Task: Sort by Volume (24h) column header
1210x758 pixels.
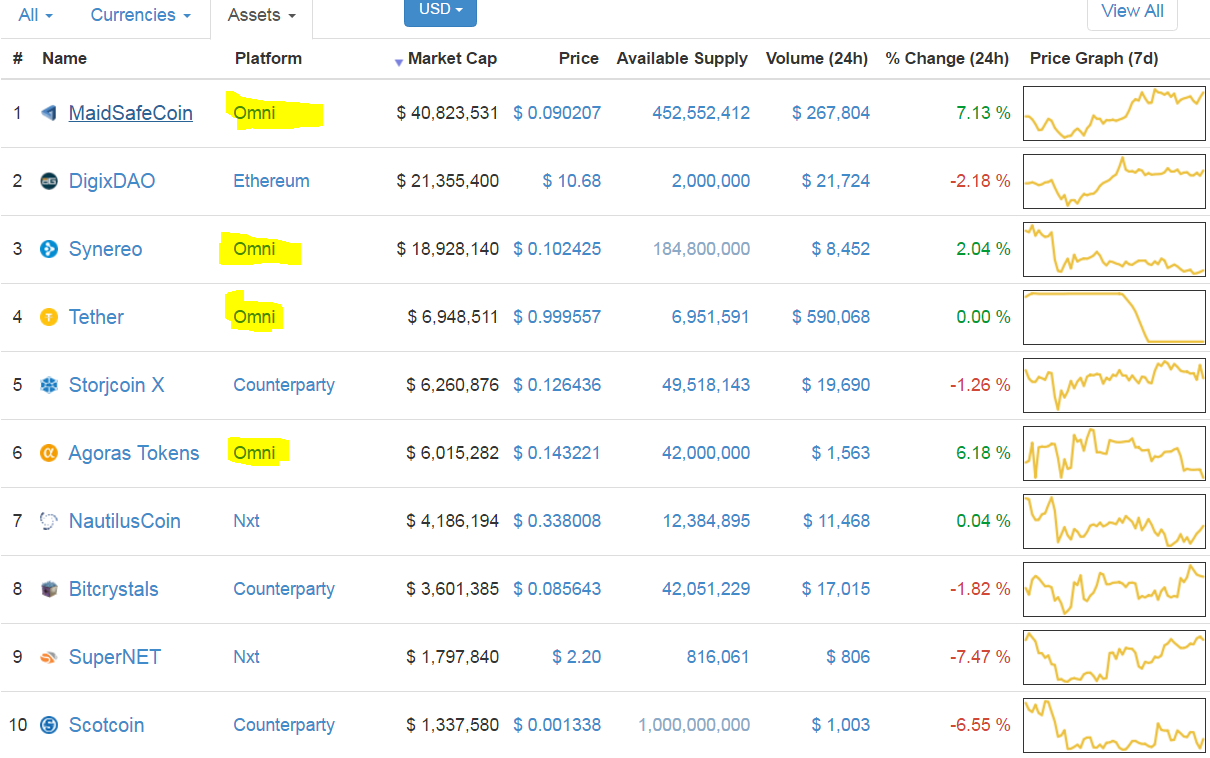Action: [x=817, y=58]
